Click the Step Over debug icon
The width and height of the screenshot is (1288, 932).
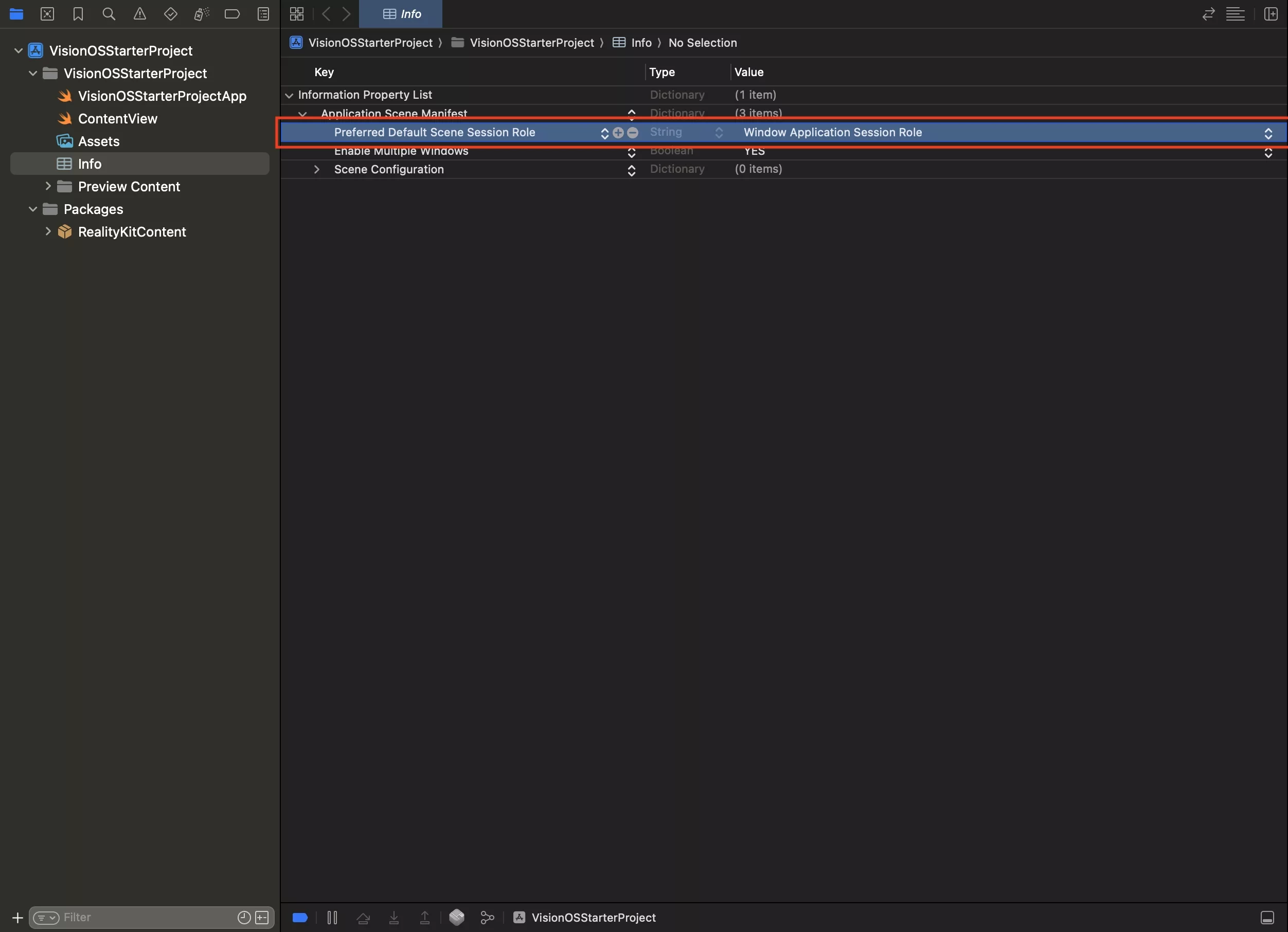[x=363, y=917]
